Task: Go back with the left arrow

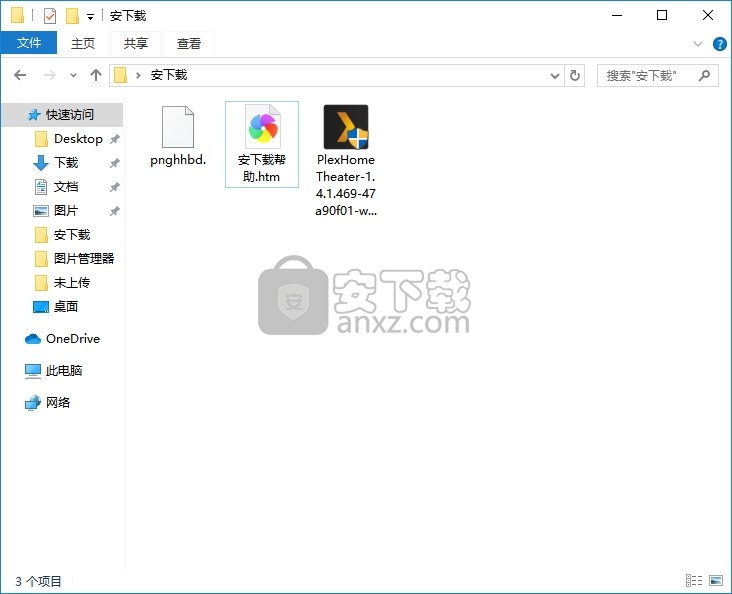Action: click(20, 75)
